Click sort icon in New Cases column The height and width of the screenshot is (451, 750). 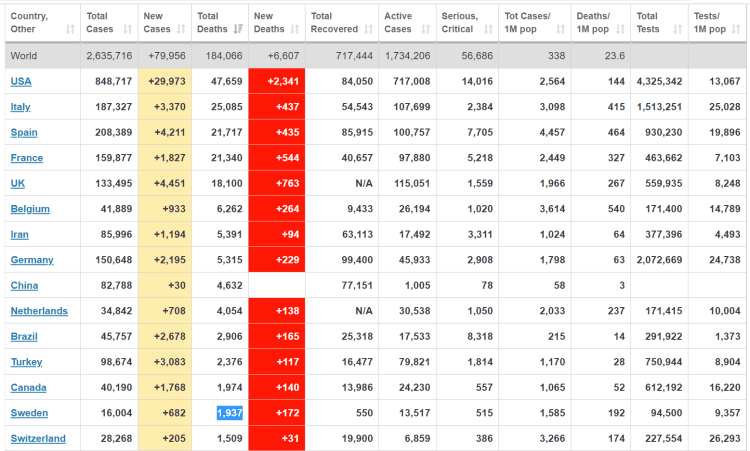[180, 30]
